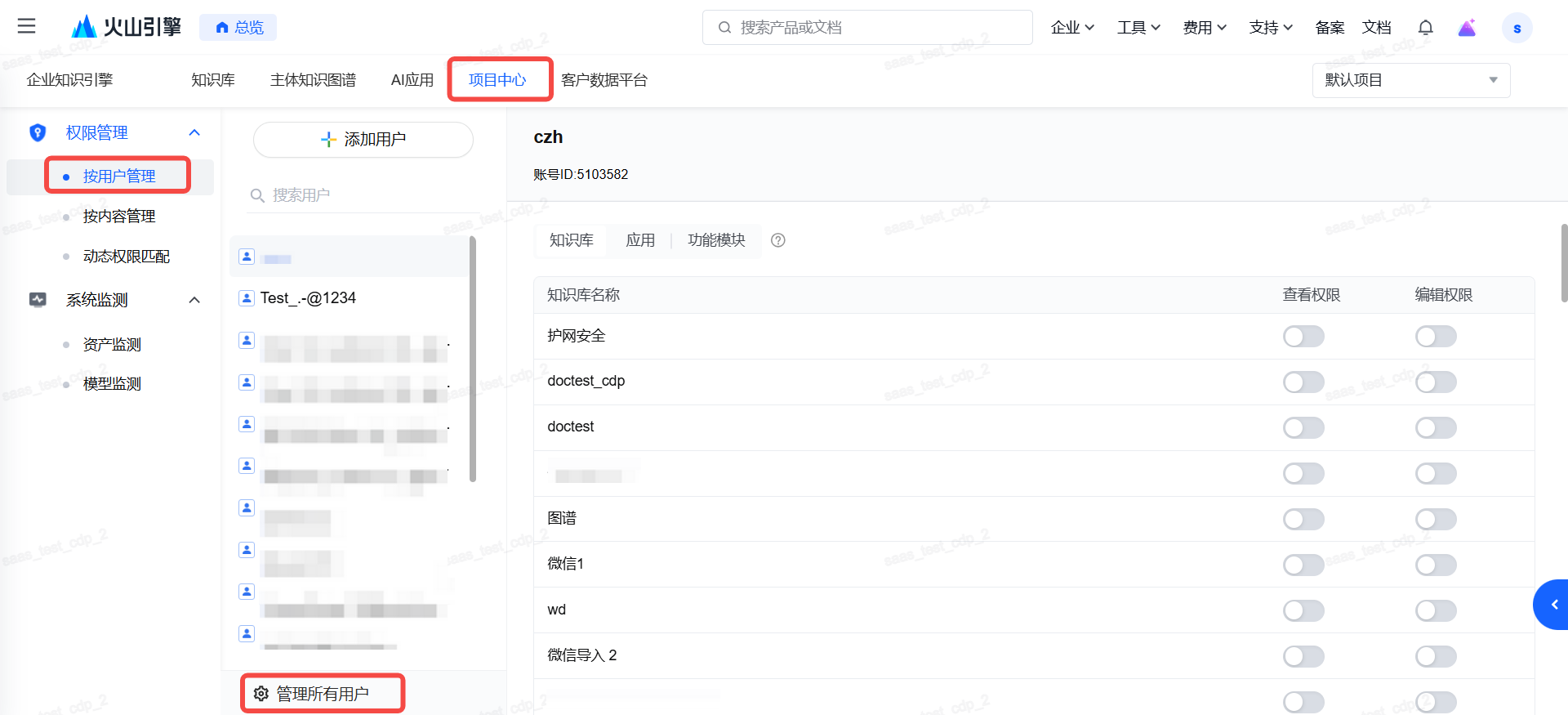Click the search magnifier in the top bar

click(724, 28)
